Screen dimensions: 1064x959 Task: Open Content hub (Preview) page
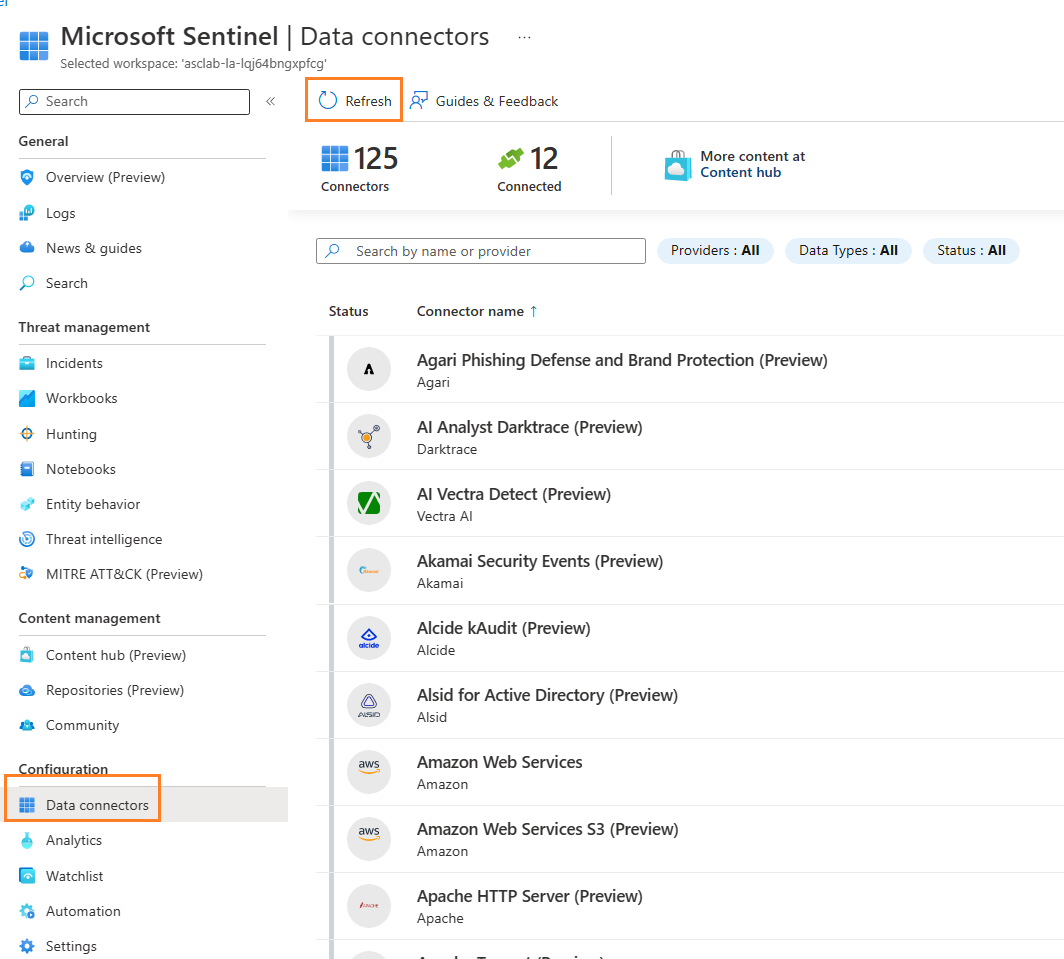(116, 655)
